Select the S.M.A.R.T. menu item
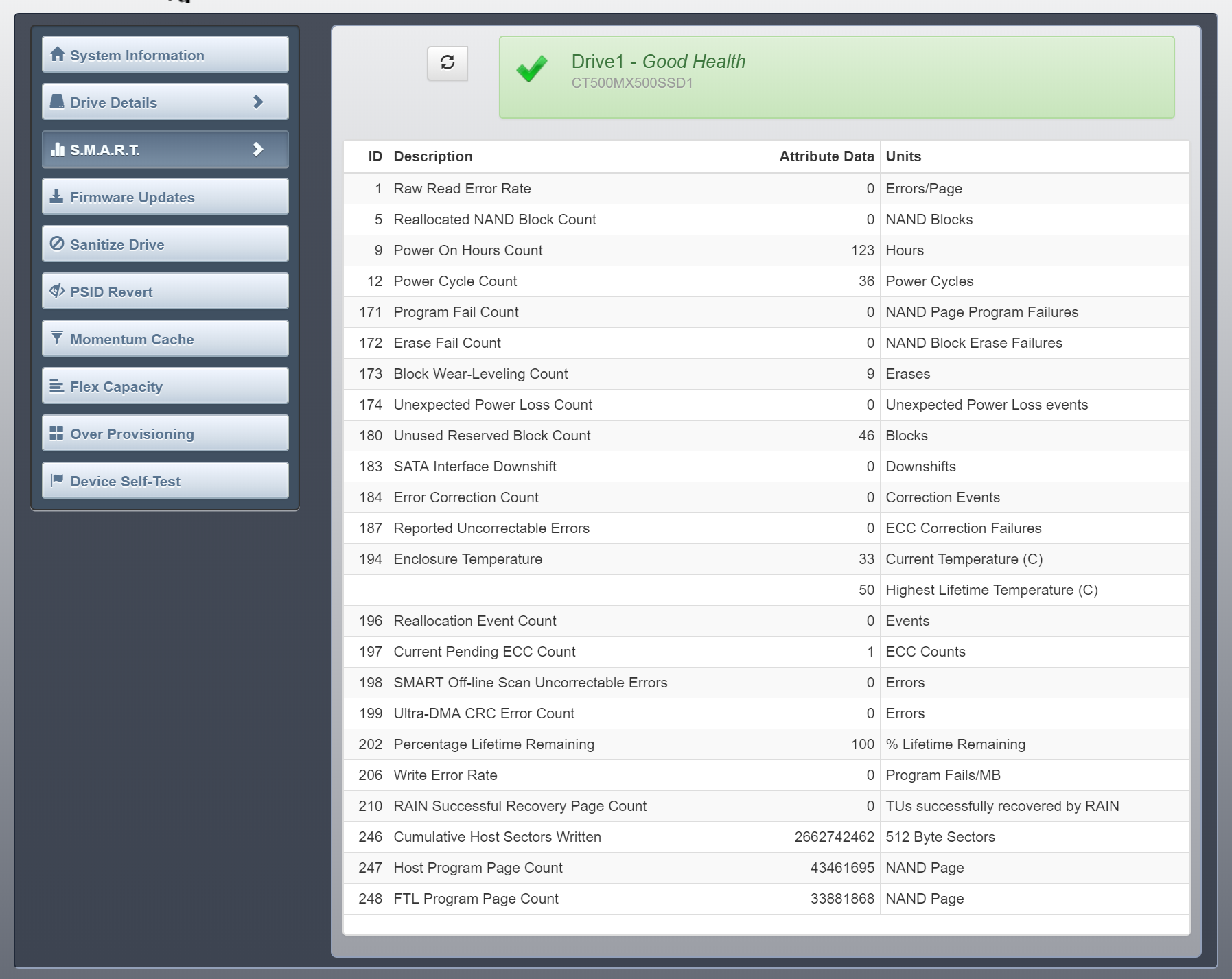Screen dimensions: 1232x979 click(165, 149)
